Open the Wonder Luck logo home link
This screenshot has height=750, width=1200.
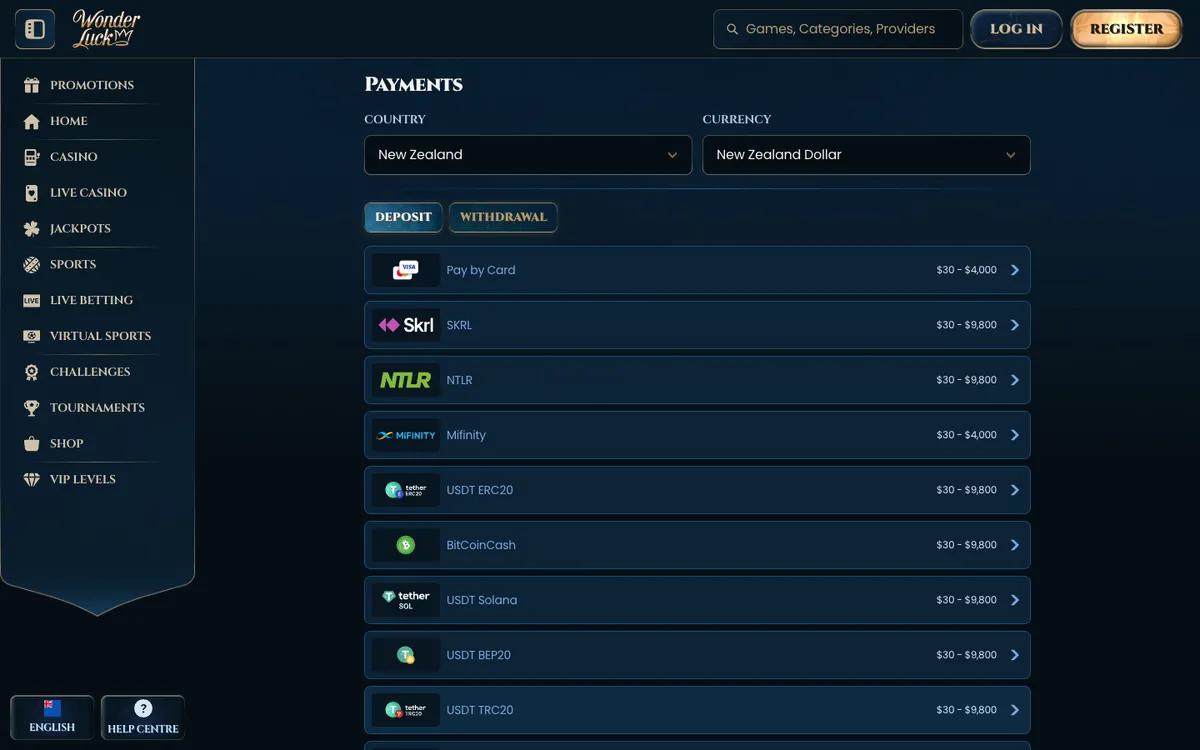tap(106, 29)
